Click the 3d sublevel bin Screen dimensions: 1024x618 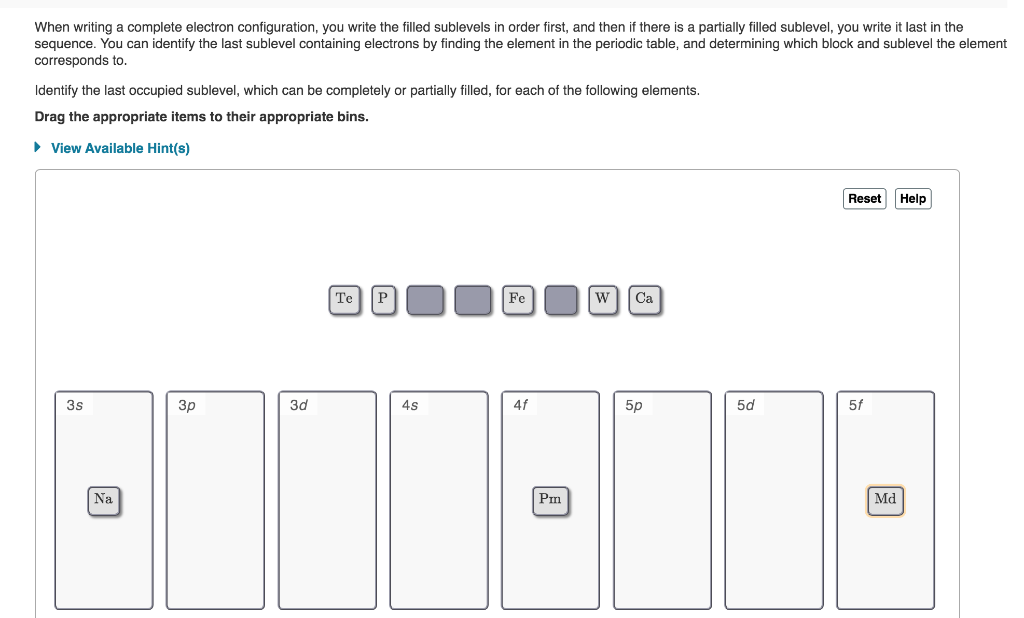coord(327,499)
